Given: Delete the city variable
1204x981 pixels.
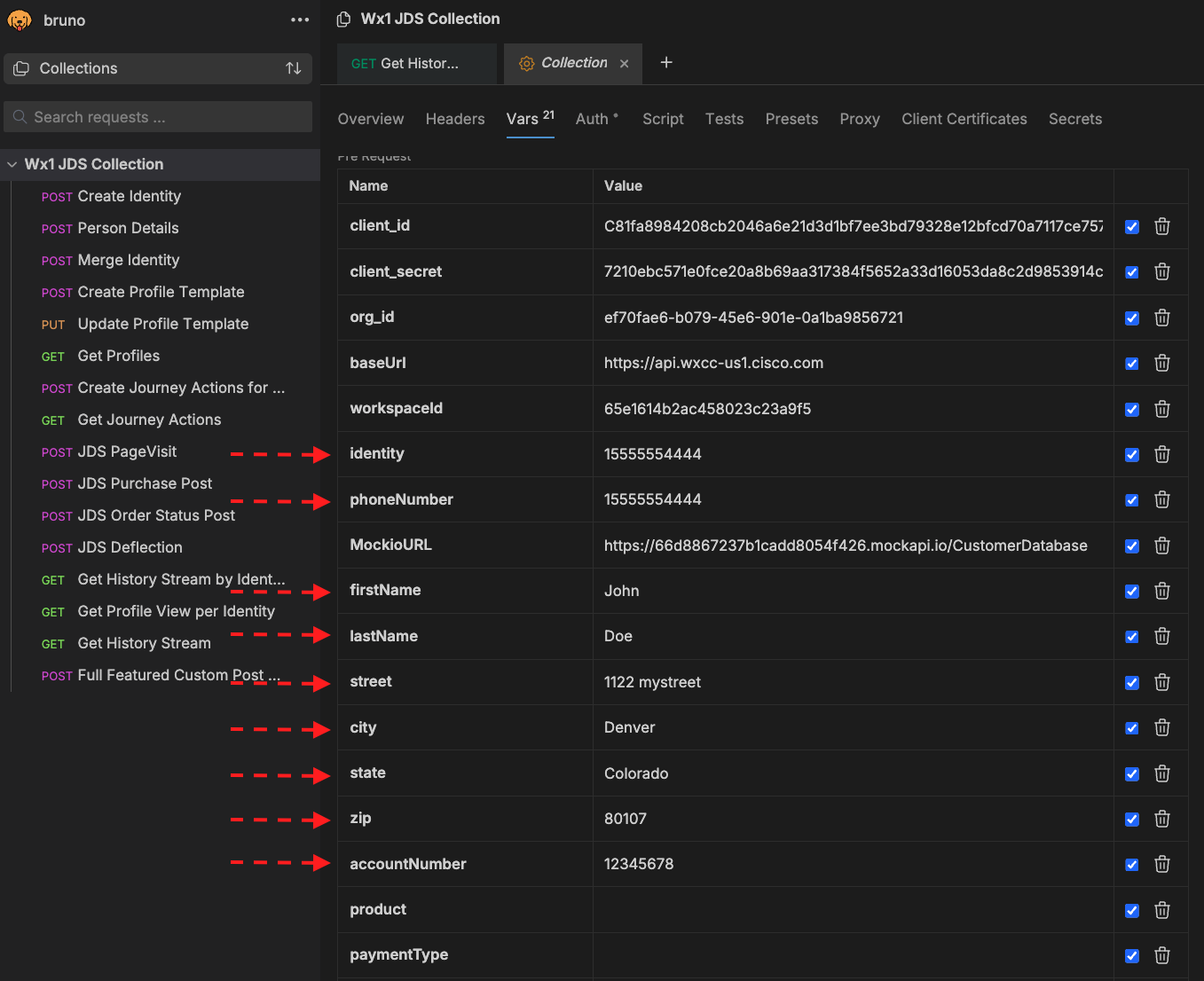Looking at the screenshot, I should point(1162,727).
